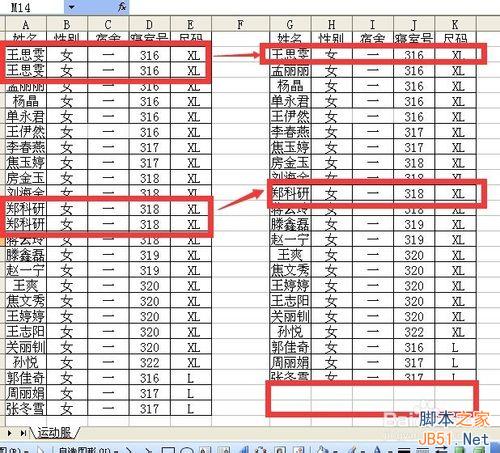Image resolution: width=500 pixels, height=453 pixels.
Task: Click cell 单永君 in column A
Action: click(x=26, y=117)
